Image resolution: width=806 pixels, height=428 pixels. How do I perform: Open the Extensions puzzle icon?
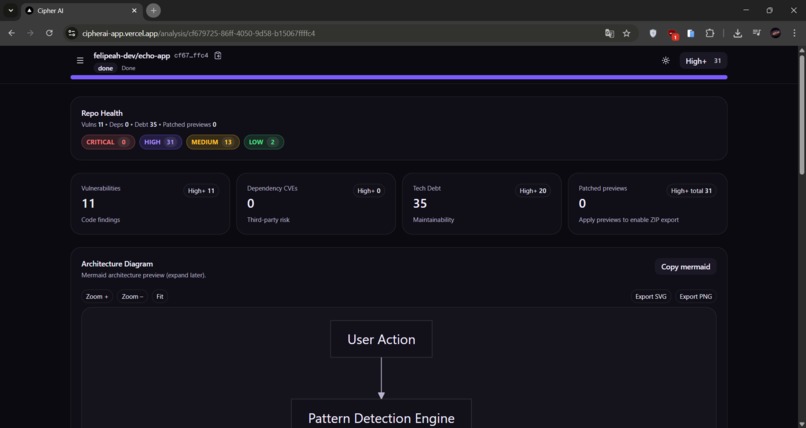click(710, 33)
